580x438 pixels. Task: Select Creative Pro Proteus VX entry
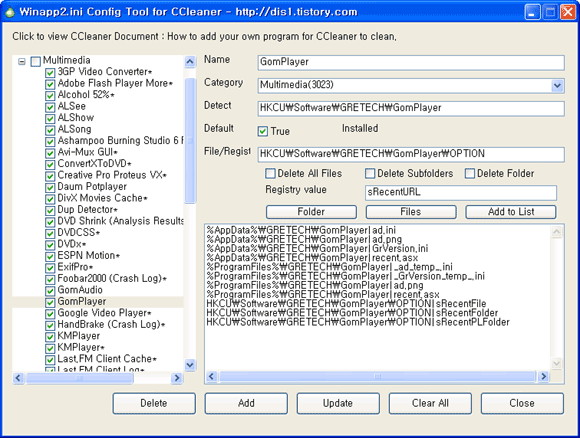click(112, 175)
